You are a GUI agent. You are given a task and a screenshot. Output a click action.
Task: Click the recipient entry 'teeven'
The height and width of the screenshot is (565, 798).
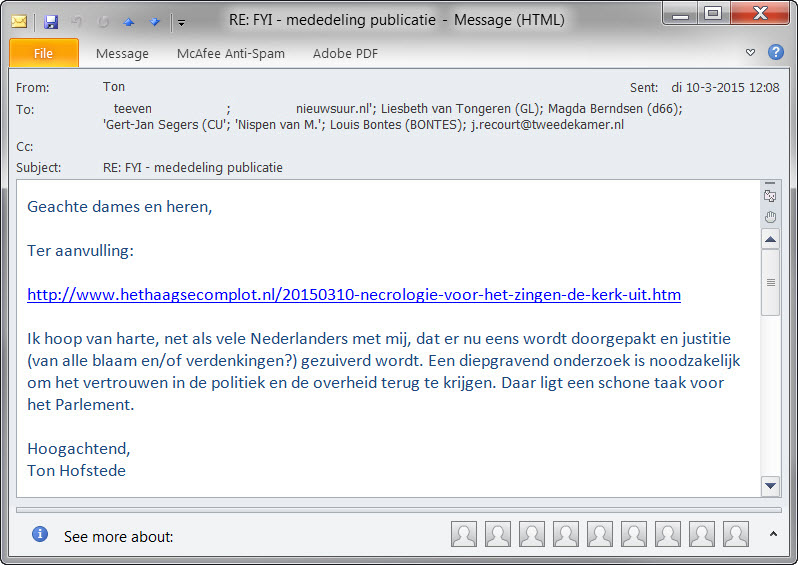click(x=132, y=109)
